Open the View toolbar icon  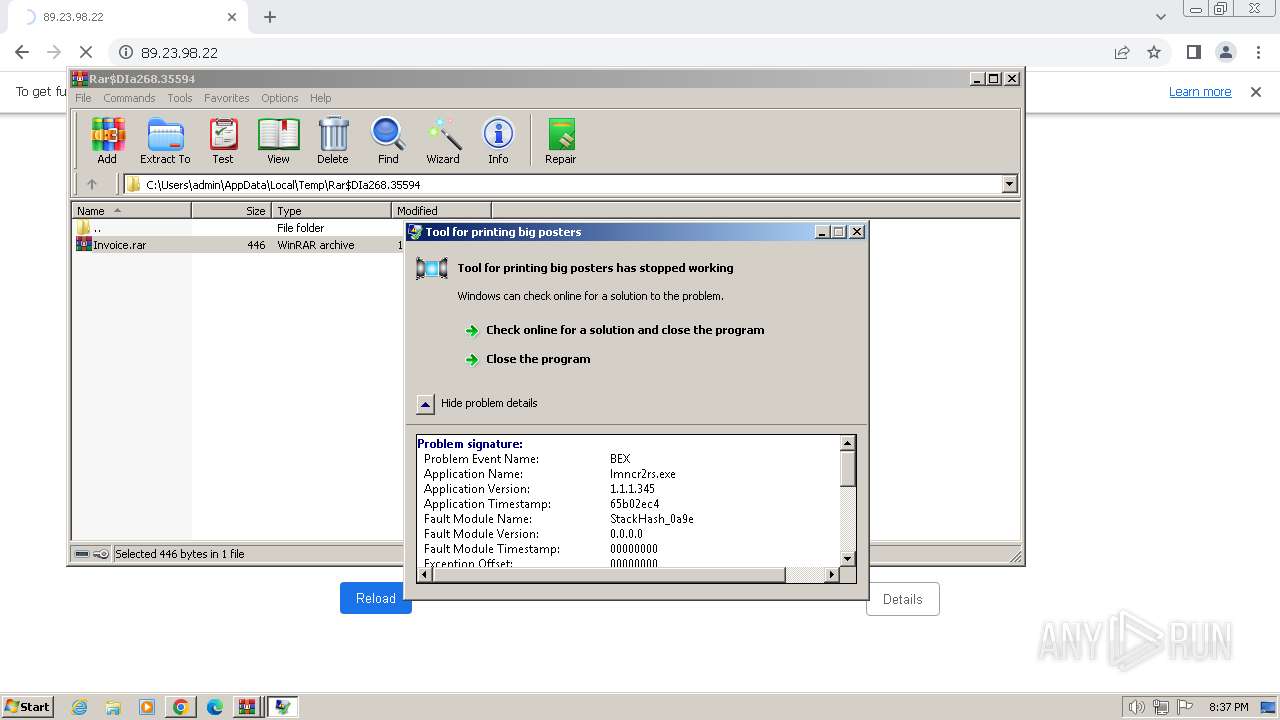click(278, 140)
